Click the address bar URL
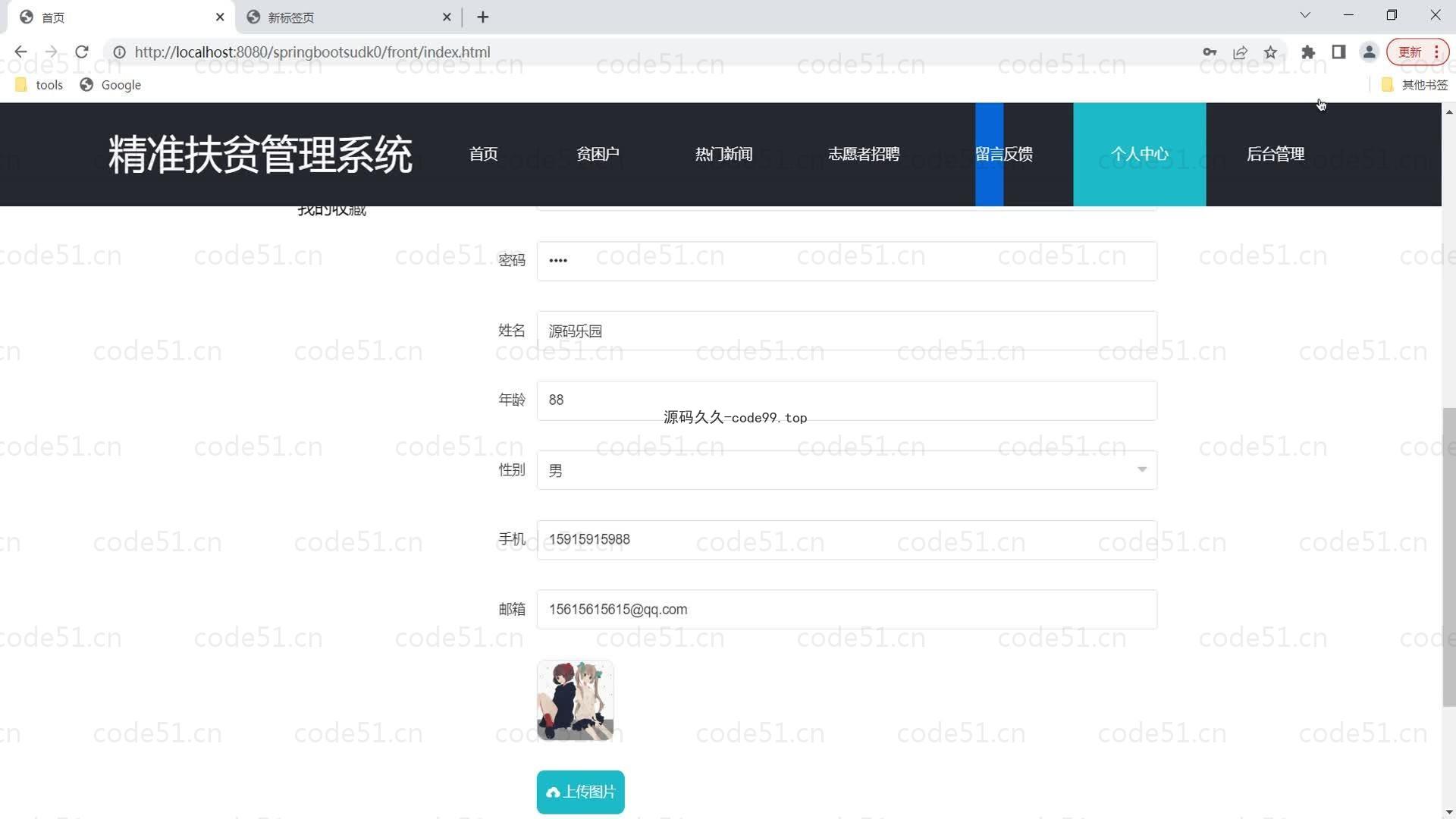The width and height of the screenshot is (1456, 819). (x=312, y=52)
